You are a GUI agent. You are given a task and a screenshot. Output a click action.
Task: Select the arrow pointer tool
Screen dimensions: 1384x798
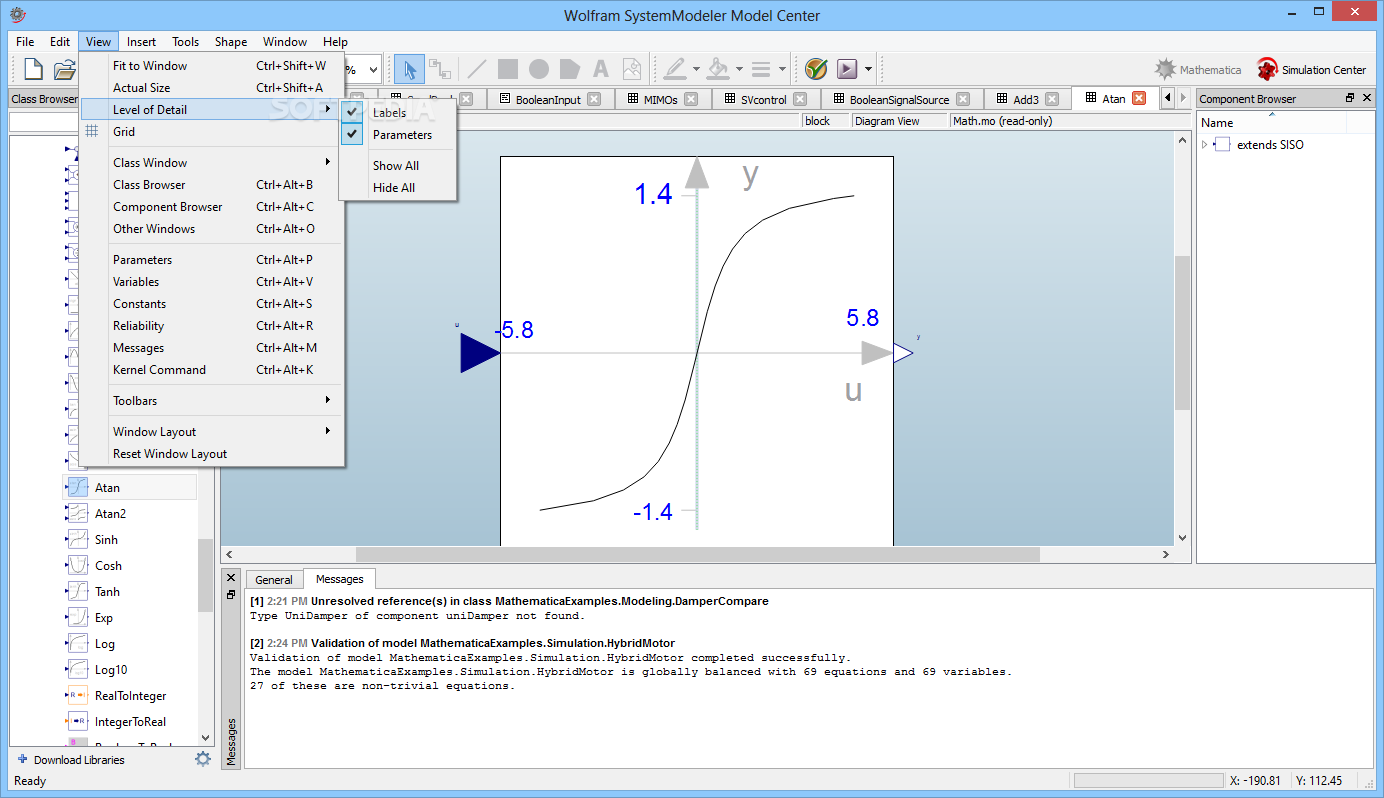[x=409, y=69]
